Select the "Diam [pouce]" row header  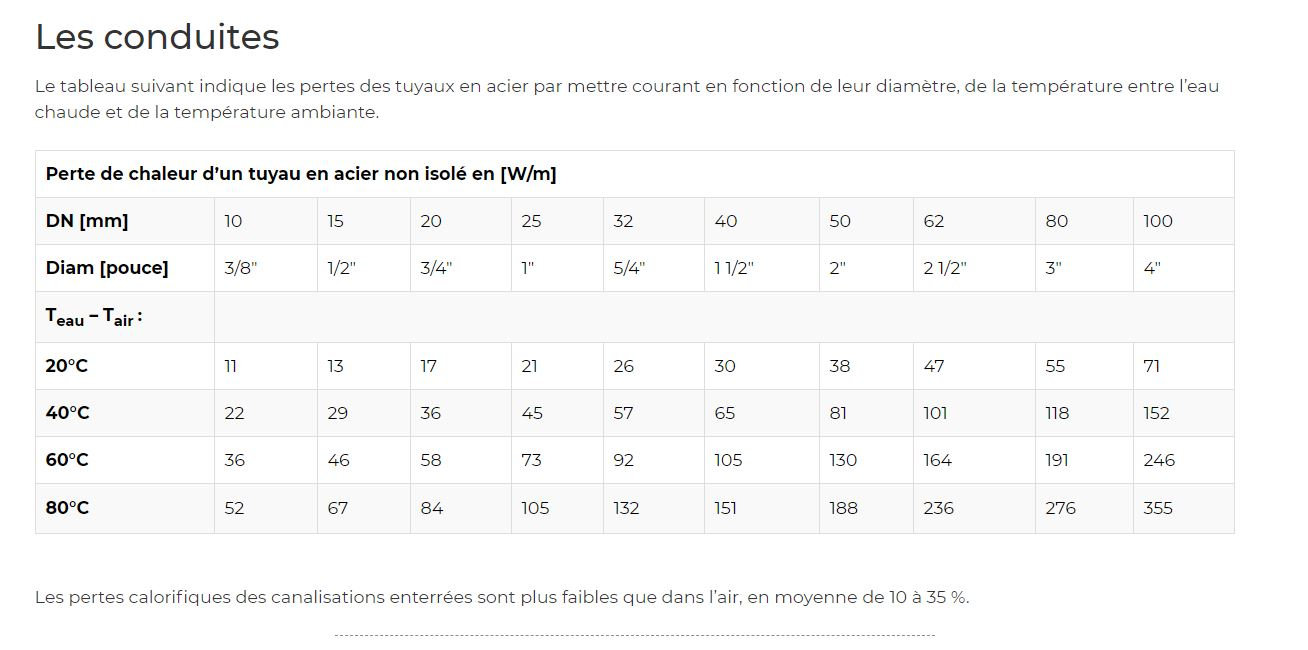pyautogui.click(x=107, y=268)
